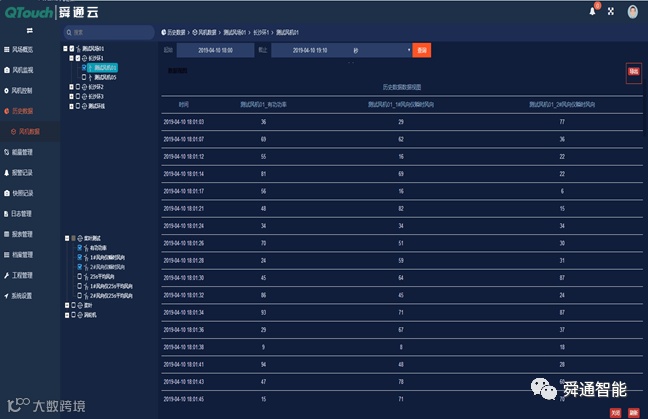Image resolution: width=648 pixels, height=419 pixels.
Task: Click the 长沙环1 breadcrumb link
Action: pos(261,32)
